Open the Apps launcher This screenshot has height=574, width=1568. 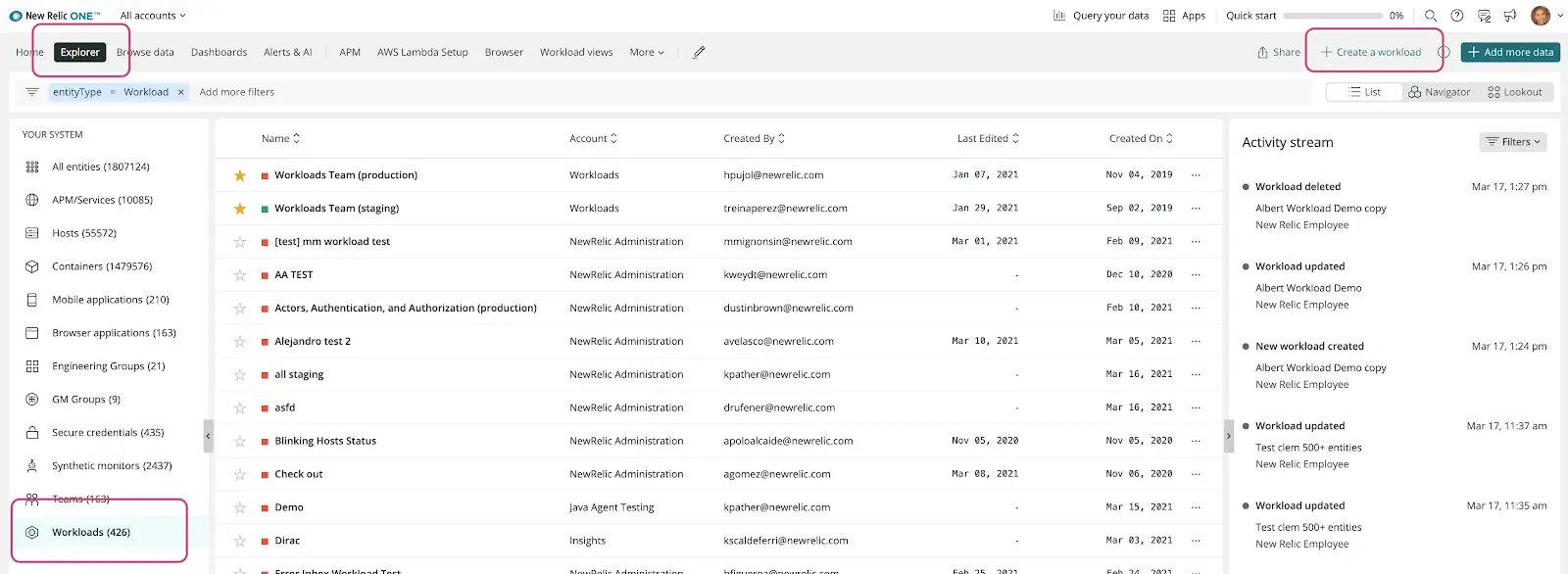tap(1184, 16)
